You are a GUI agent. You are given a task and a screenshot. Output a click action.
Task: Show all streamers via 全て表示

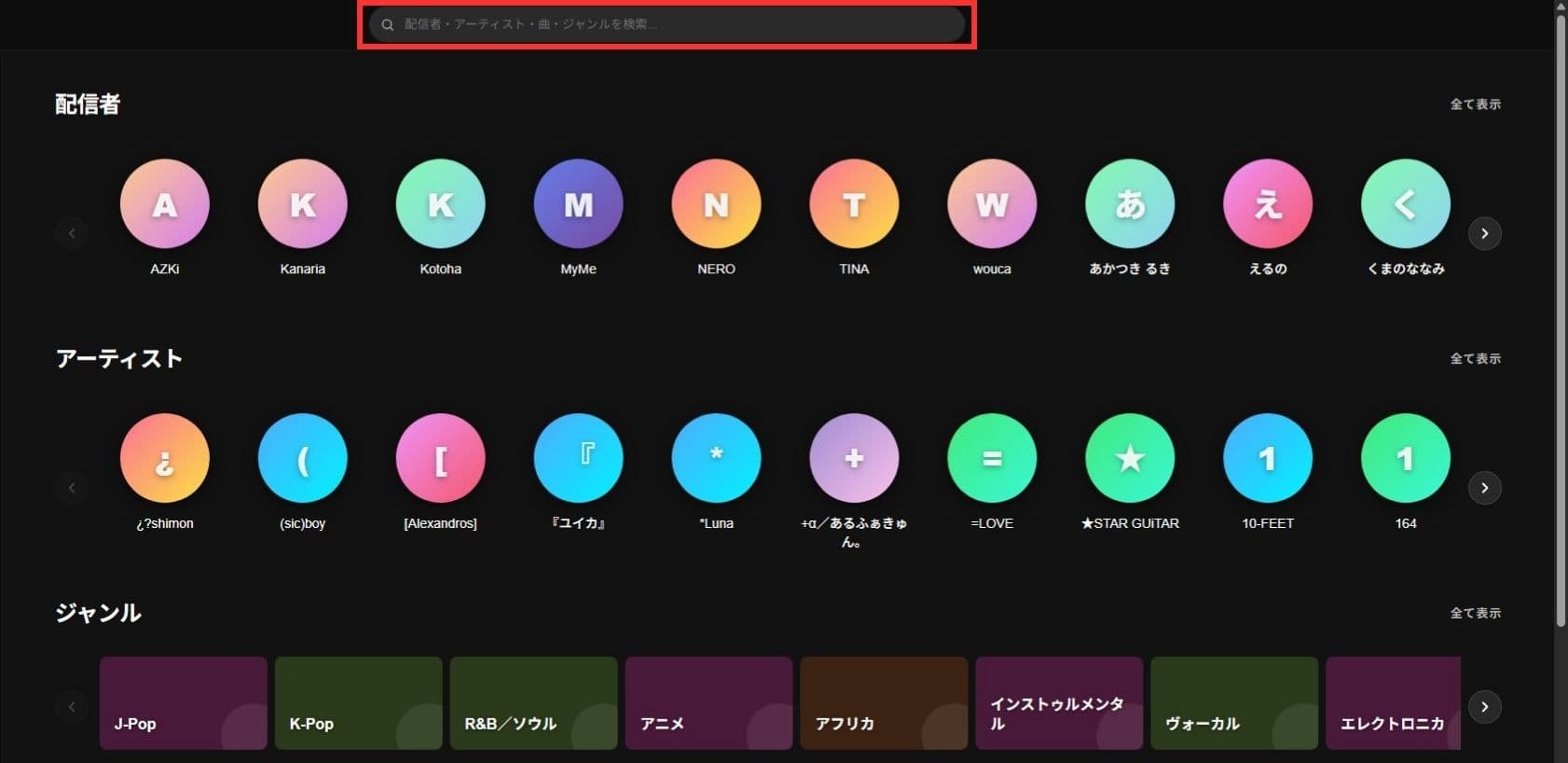point(1475,104)
